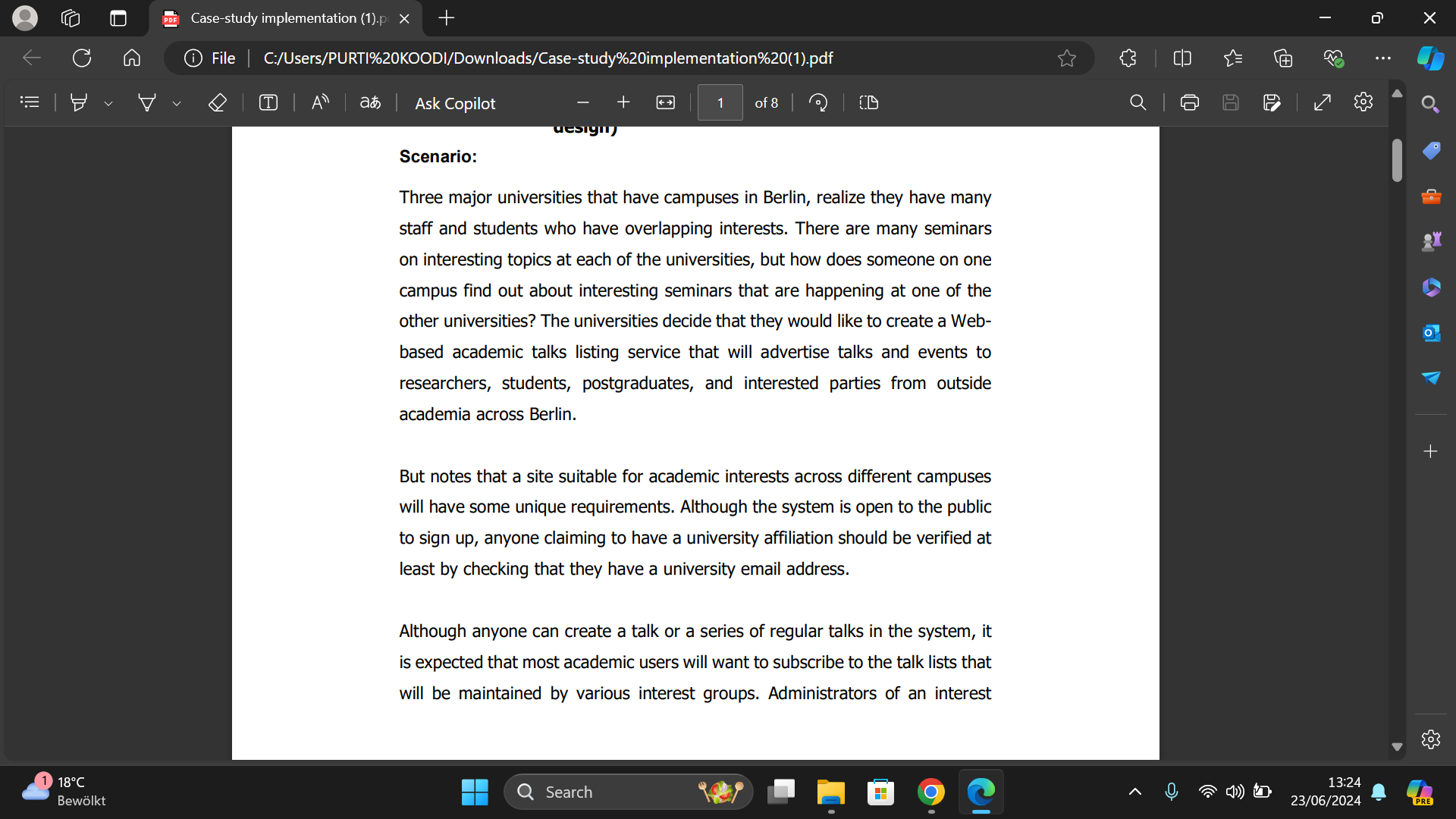
Task: Select the Eraser tool
Action: (218, 102)
